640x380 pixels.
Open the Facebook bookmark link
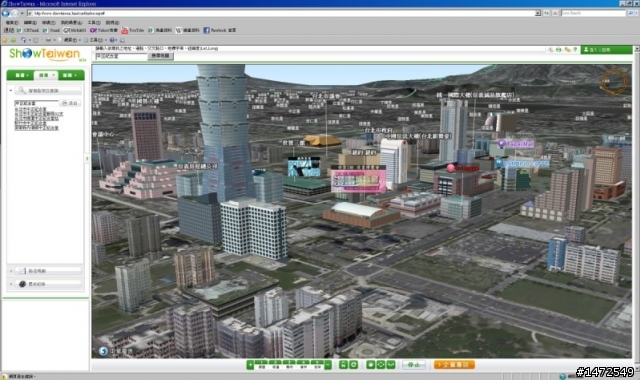pos(220,30)
